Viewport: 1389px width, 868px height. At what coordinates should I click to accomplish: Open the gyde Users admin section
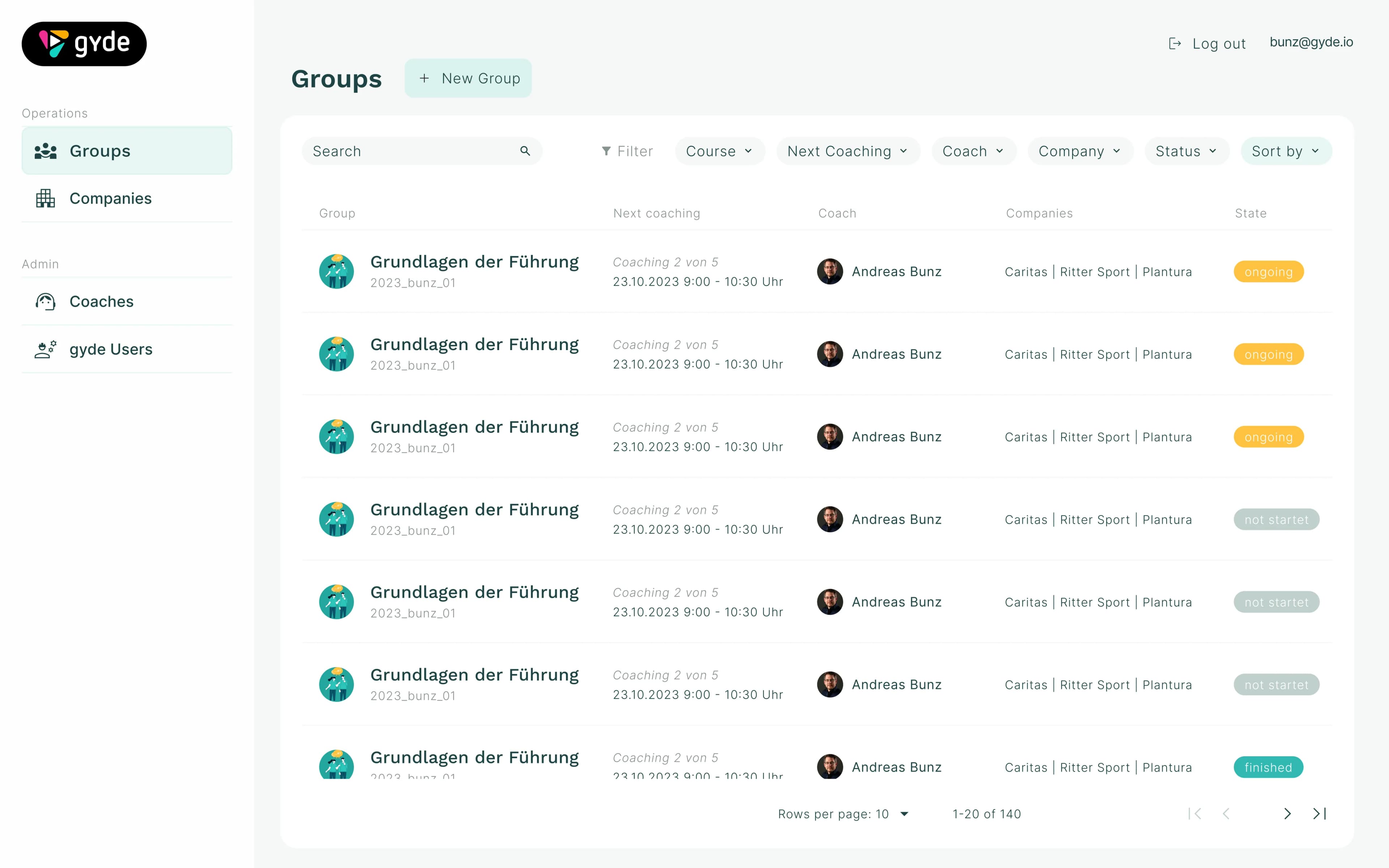pos(127,349)
